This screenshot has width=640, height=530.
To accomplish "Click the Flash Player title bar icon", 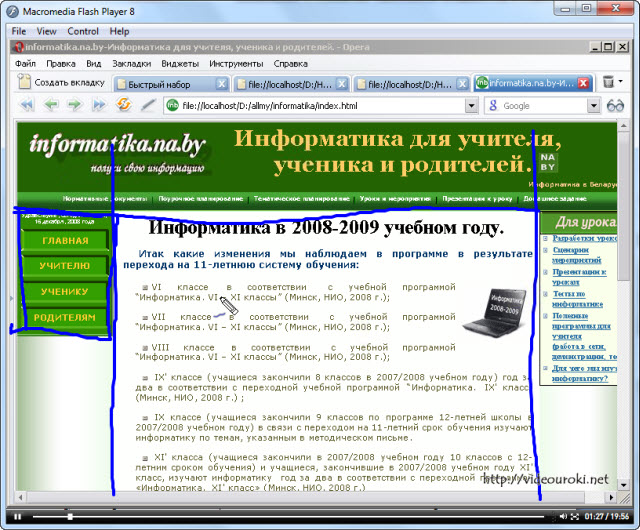I will point(12,11).
